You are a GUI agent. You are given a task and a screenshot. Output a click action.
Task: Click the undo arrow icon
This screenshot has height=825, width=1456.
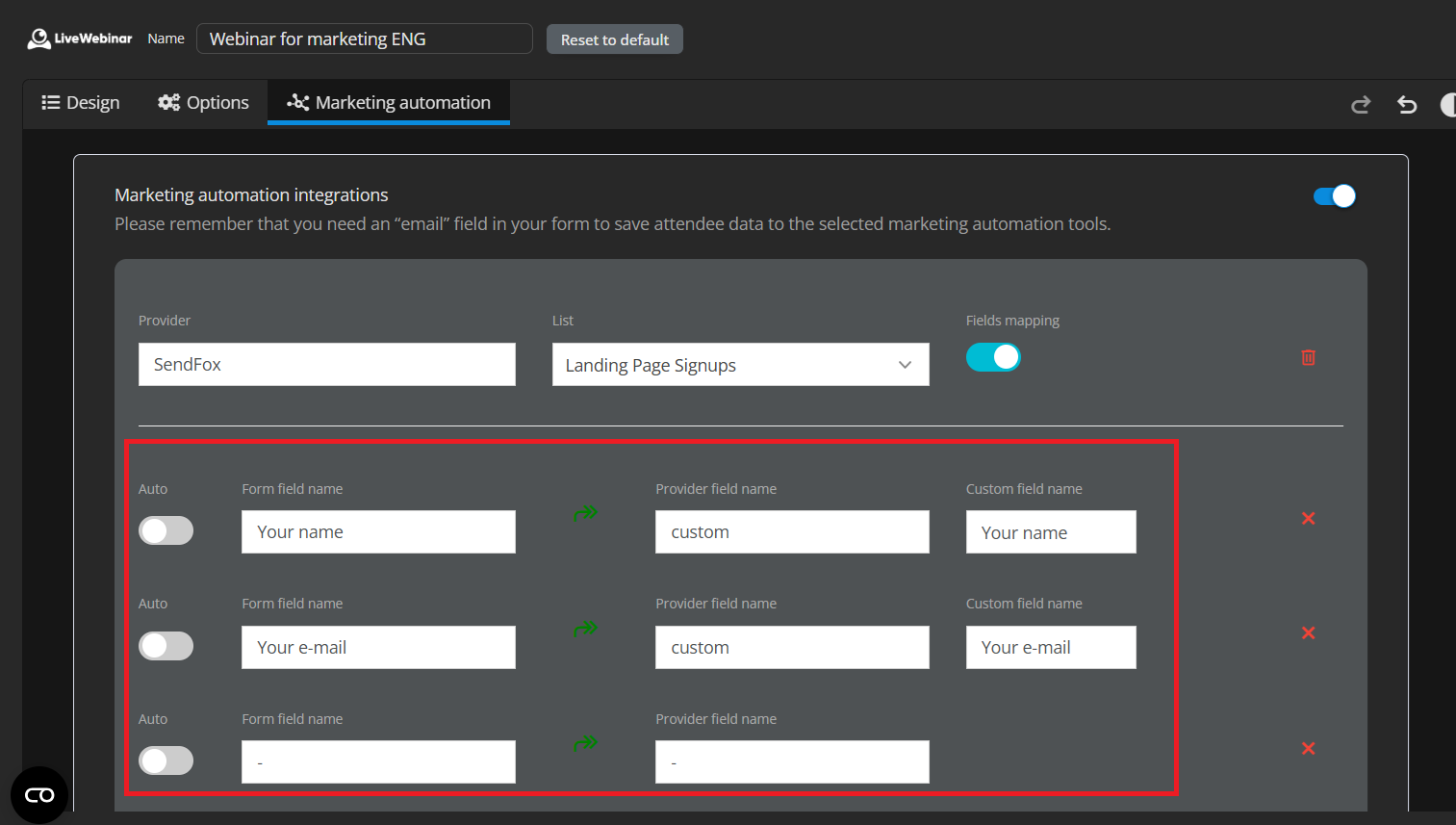(1407, 105)
